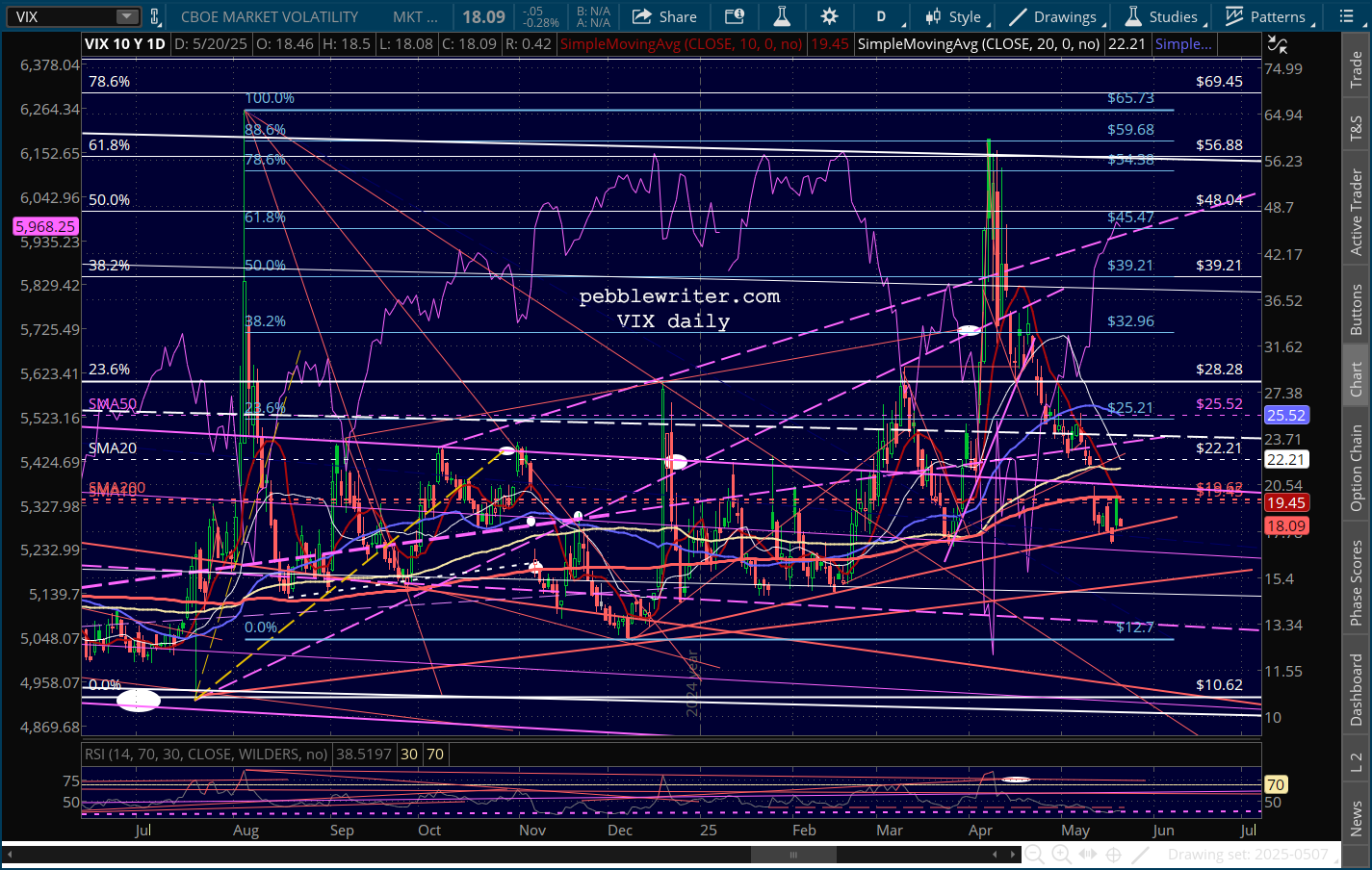This screenshot has width=1372, height=870.
Task: Click the Share icon button
Action: pos(663,16)
